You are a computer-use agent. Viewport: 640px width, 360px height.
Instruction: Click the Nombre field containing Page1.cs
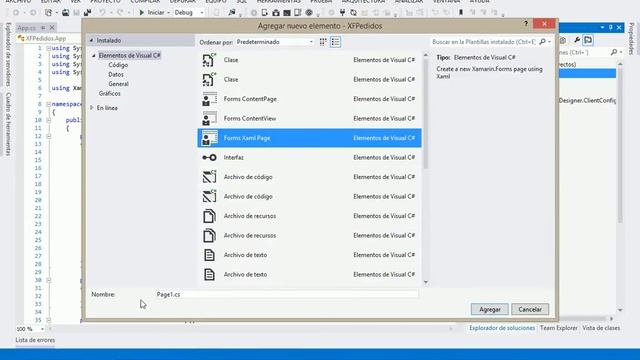tap(287, 294)
